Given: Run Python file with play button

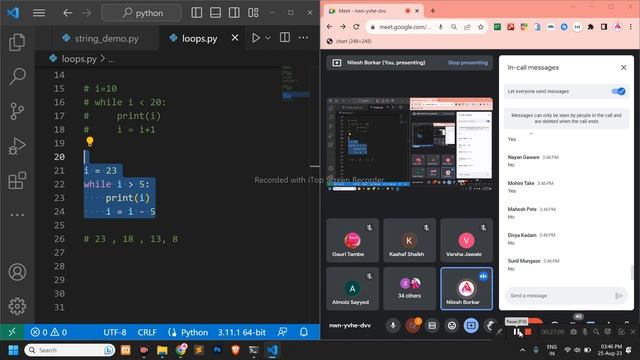Looking at the screenshot, I should 256,38.
